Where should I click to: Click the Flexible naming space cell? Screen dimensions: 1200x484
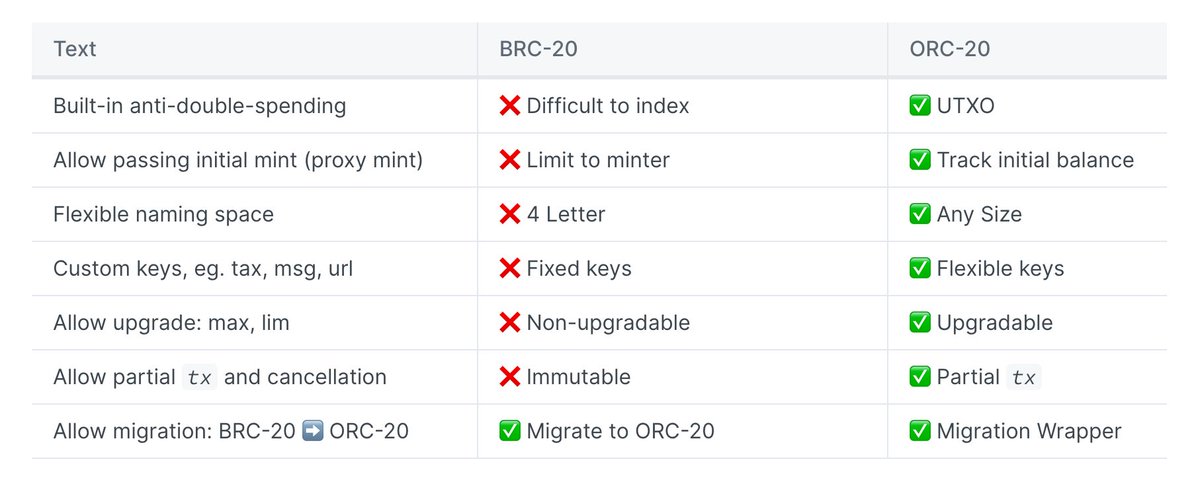pyautogui.click(x=163, y=214)
